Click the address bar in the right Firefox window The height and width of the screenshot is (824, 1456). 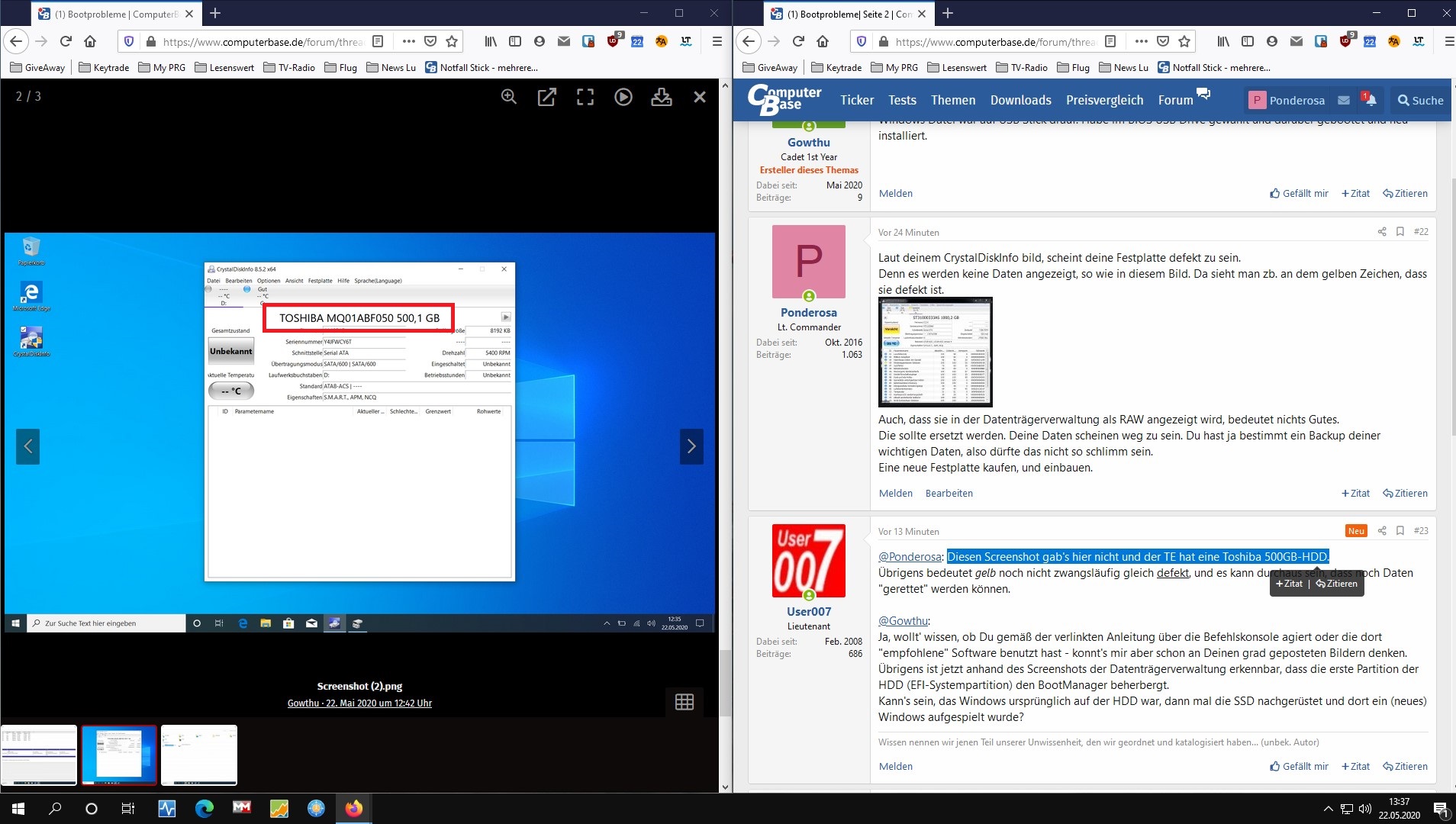(996, 41)
